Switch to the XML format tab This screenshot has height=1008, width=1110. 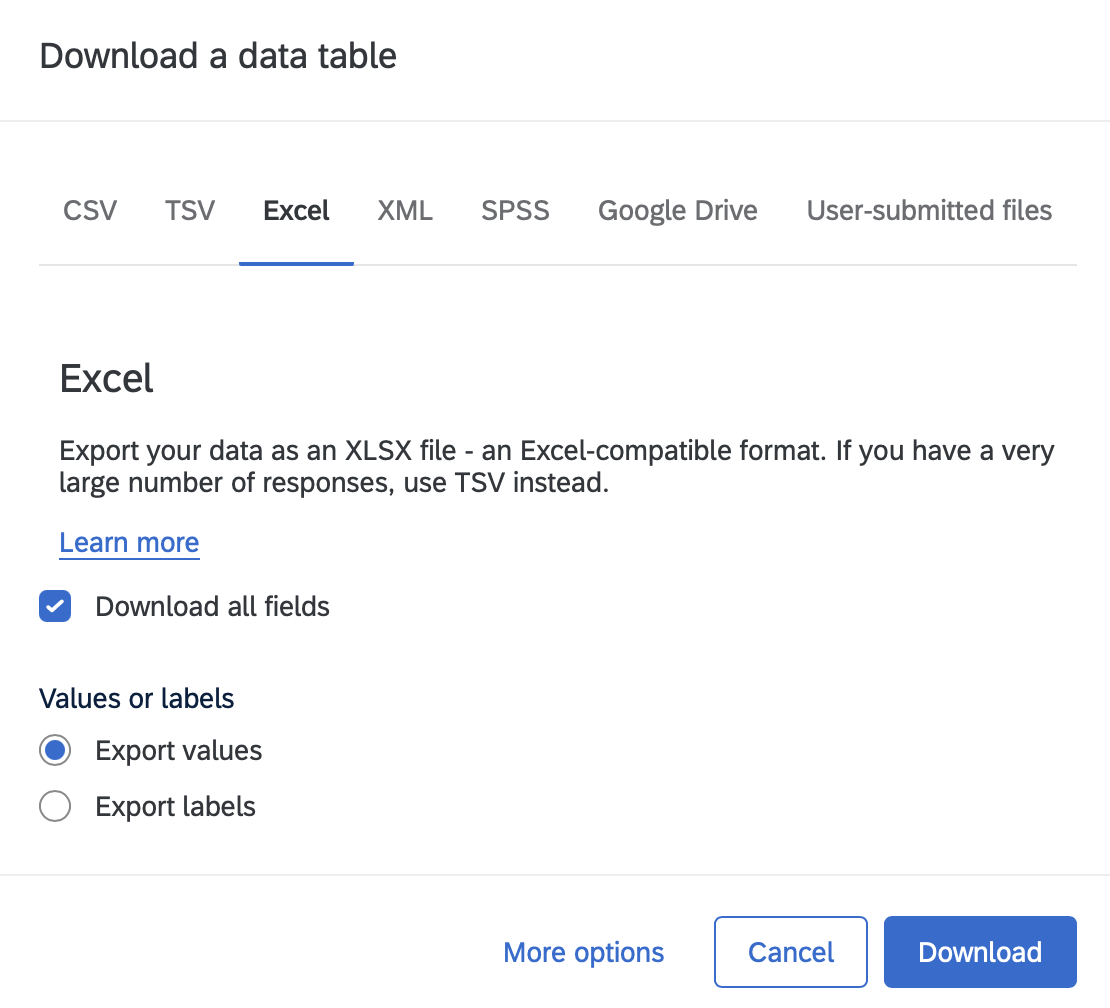pyautogui.click(x=405, y=211)
